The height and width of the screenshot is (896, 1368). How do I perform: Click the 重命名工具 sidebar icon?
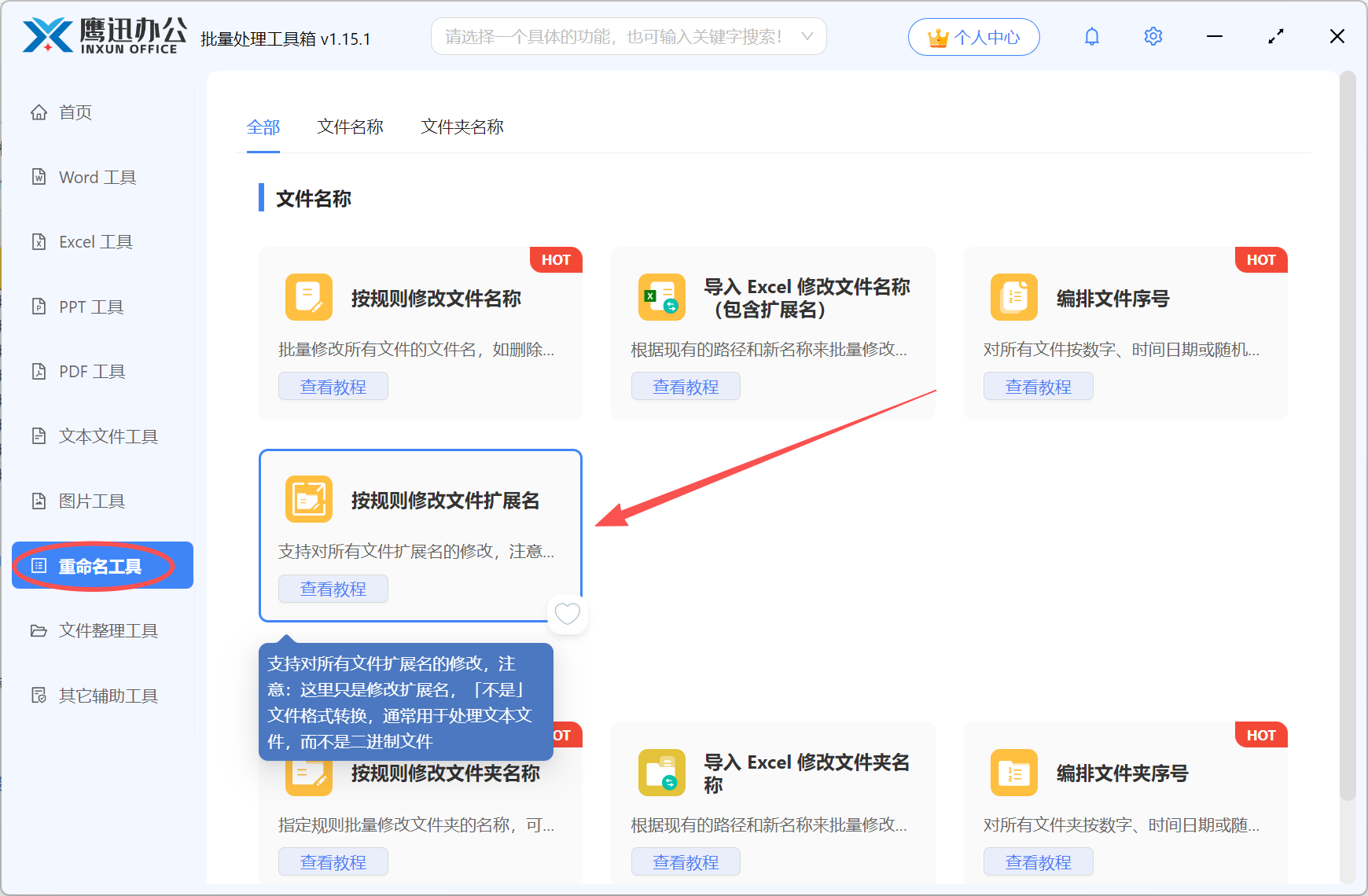[x=39, y=566]
